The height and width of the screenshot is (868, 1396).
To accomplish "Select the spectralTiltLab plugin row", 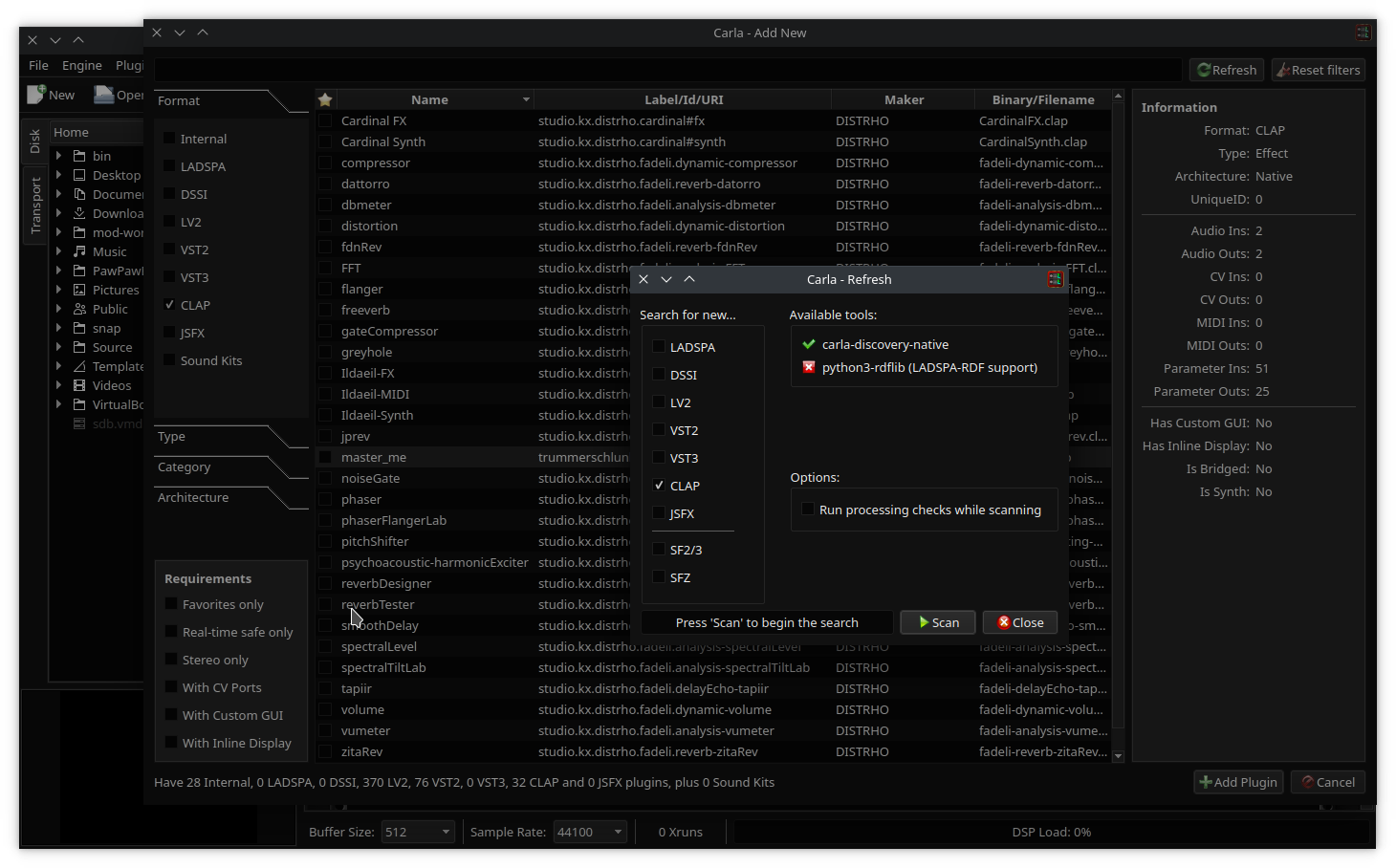I will (x=713, y=667).
